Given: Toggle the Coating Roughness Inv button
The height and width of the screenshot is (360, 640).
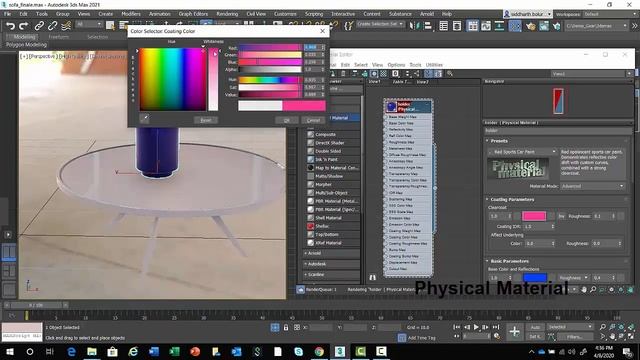Looking at the screenshot, I should point(562,216).
